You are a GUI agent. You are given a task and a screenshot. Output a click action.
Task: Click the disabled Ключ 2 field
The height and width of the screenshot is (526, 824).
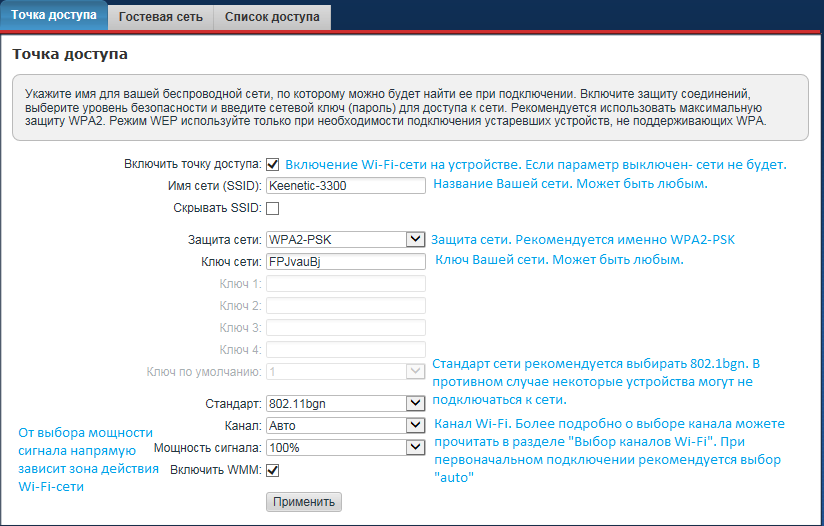pyautogui.click(x=346, y=305)
